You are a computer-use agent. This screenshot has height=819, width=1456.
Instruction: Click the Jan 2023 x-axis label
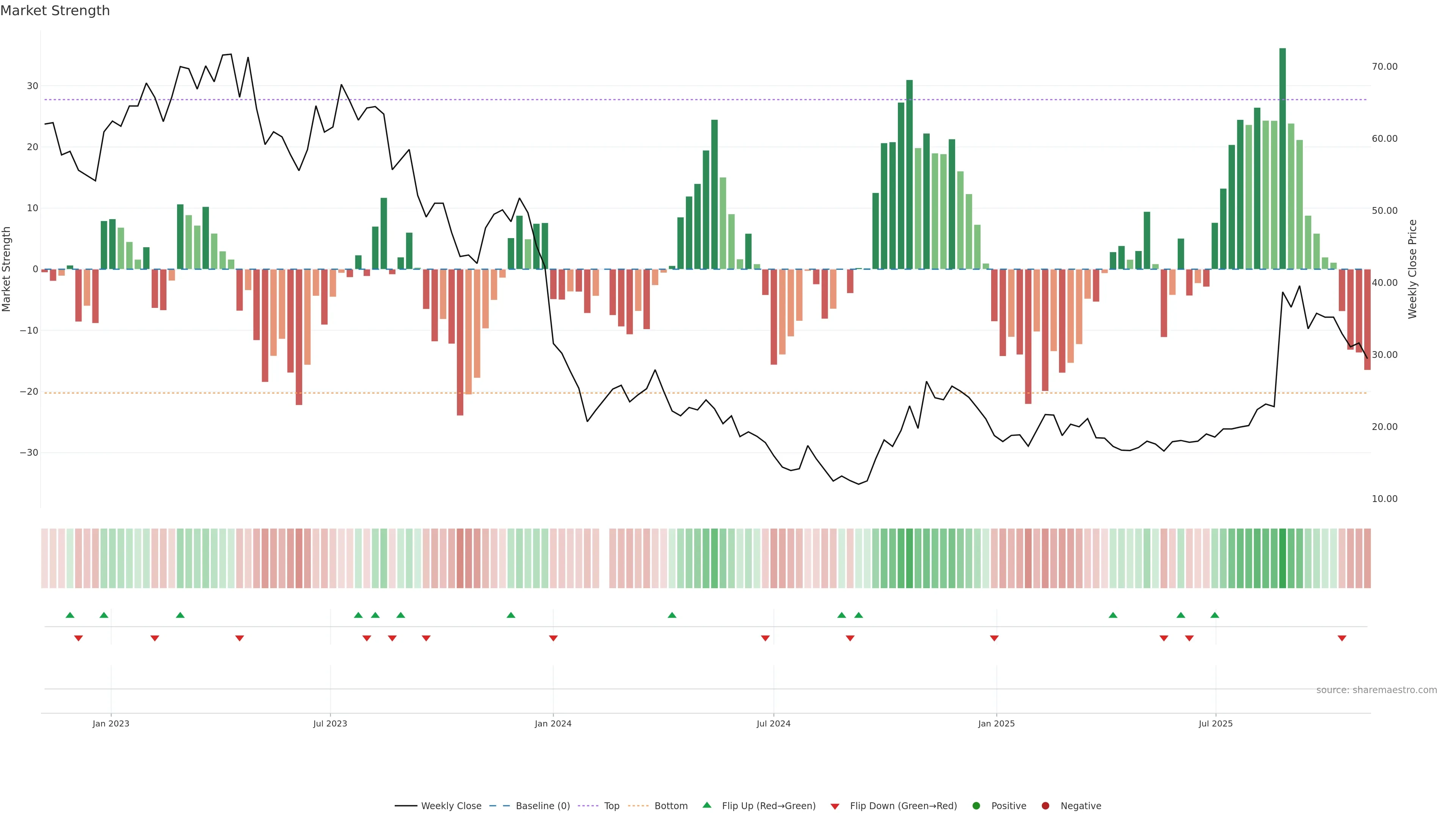pyautogui.click(x=111, y=723)
